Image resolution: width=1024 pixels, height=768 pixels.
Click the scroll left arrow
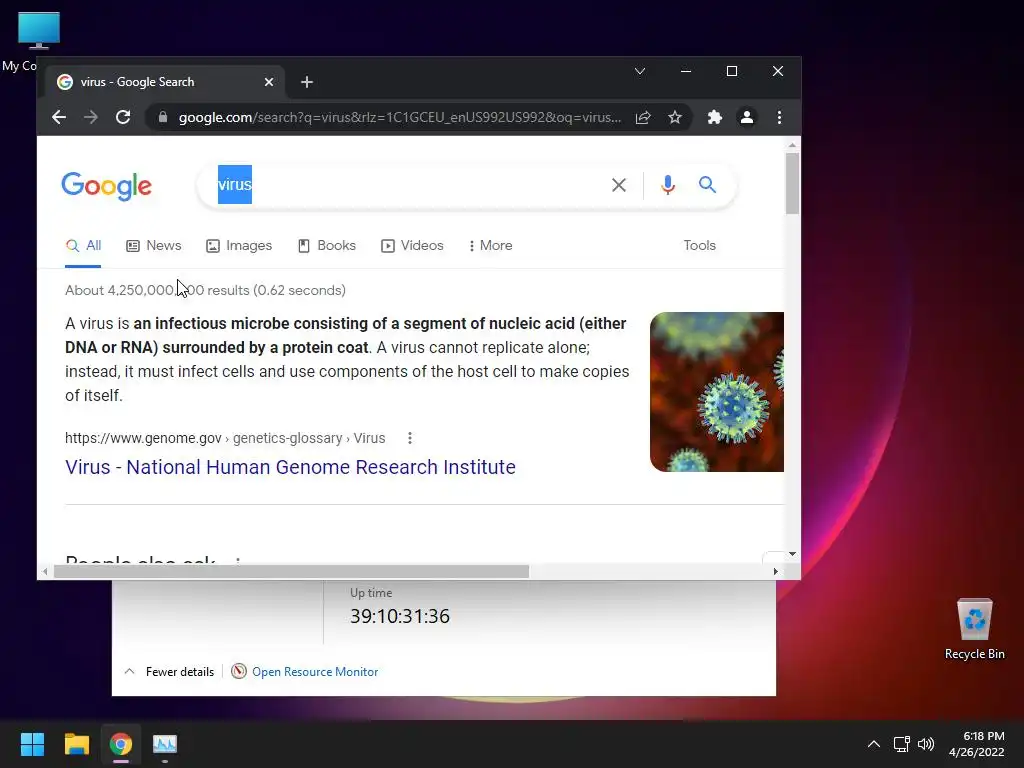pyautogui.click(x=44, y=571)
